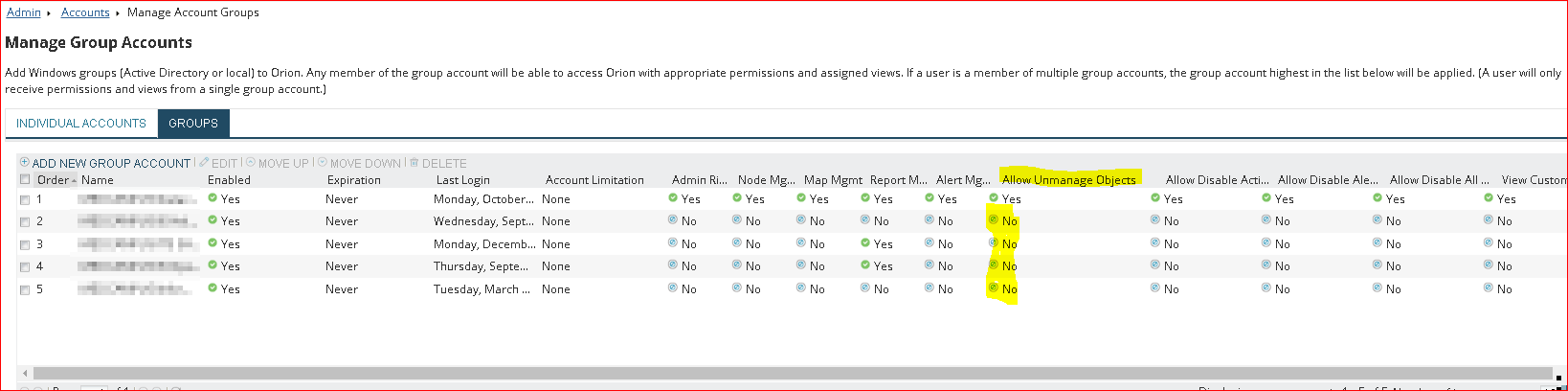Screen dimensions: 1568x391
Task: Check the checkbox for group order 1
Action: pyautogui.click(x=25, y=199)
